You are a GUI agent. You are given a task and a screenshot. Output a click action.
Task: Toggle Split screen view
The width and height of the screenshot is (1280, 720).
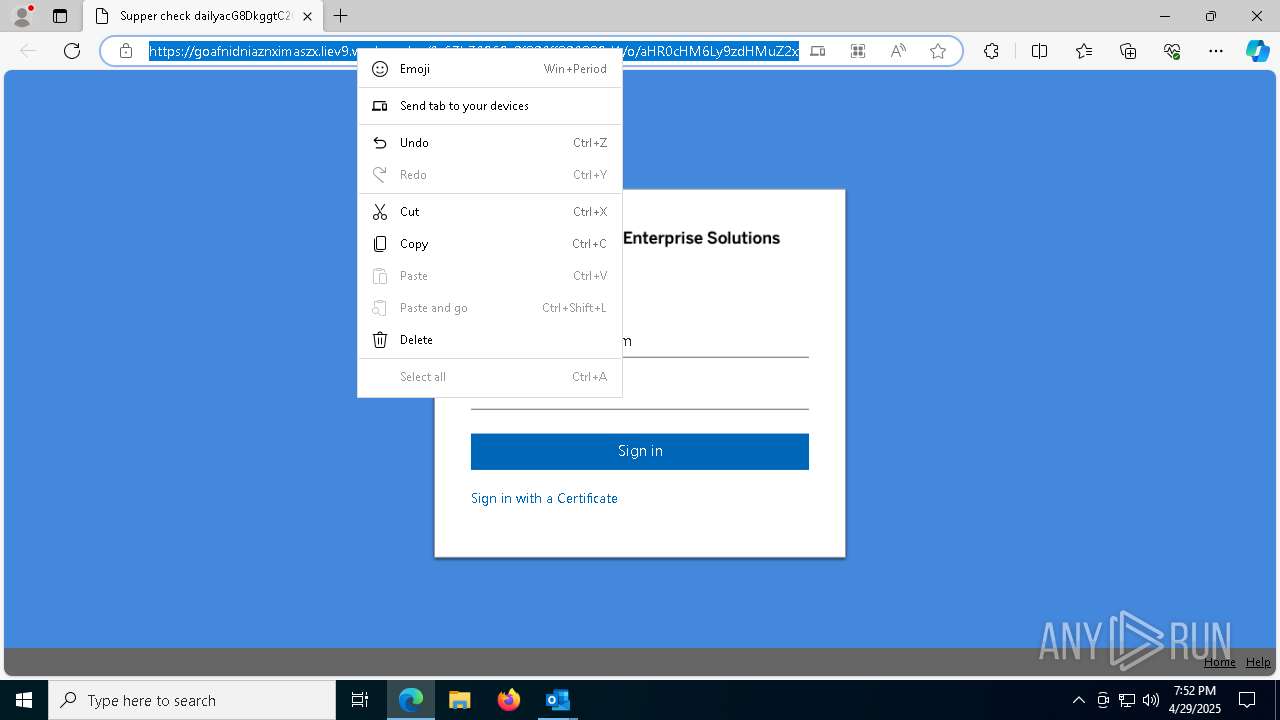click(1039, 51)
